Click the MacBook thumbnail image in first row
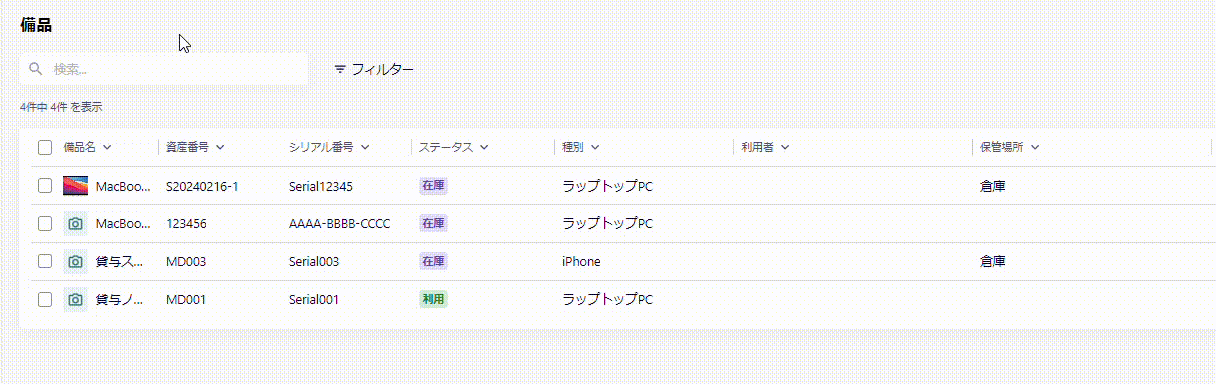Viewport: 1216px width, 384px height. coord(75,186)
